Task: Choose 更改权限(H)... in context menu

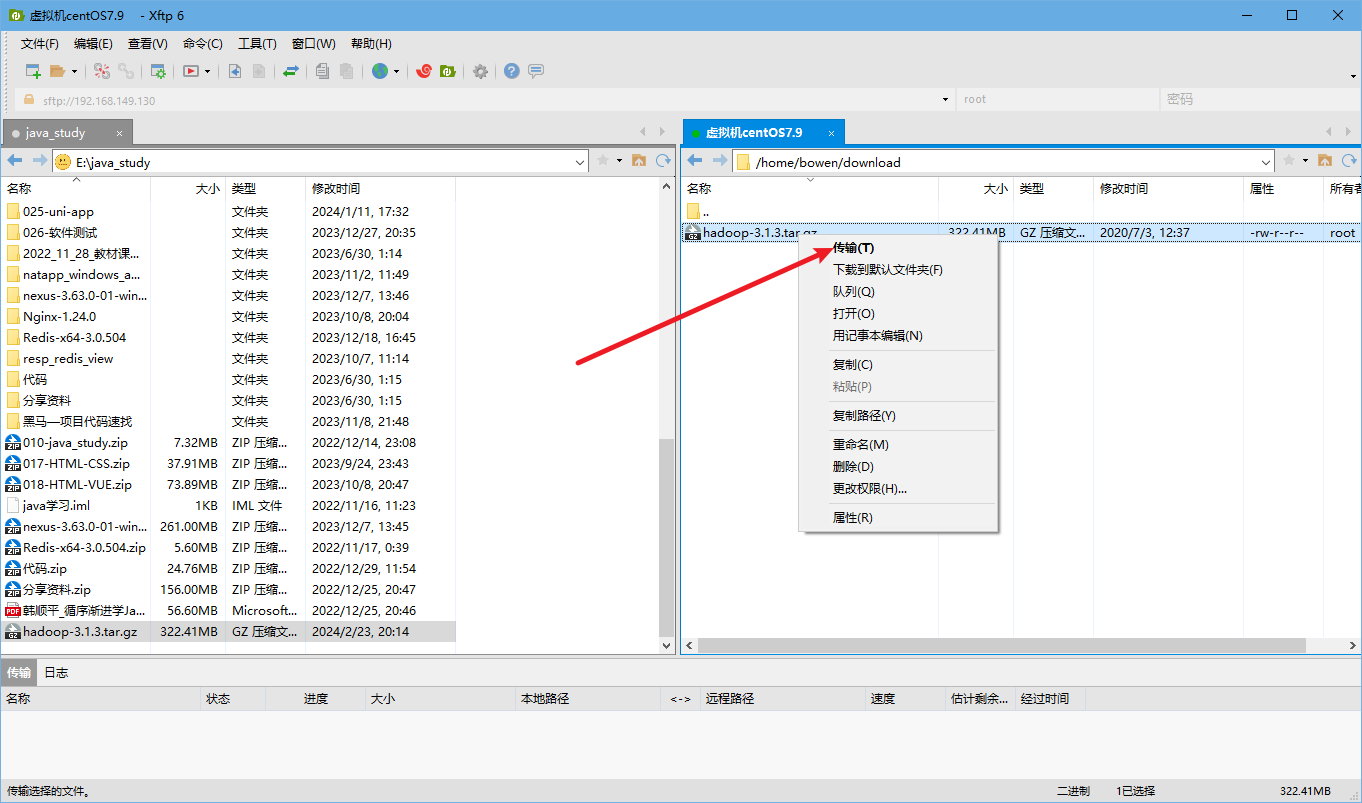Action: 898,489
